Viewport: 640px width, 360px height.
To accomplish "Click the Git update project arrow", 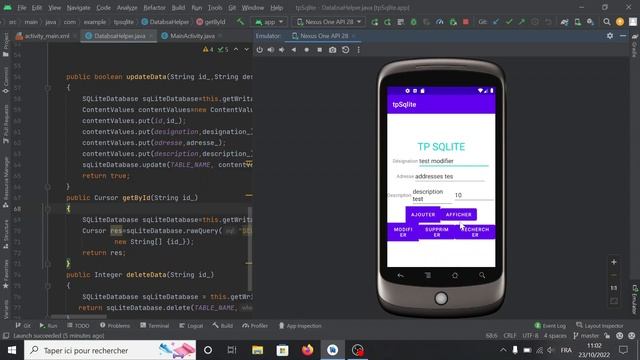I will point(496,22).
